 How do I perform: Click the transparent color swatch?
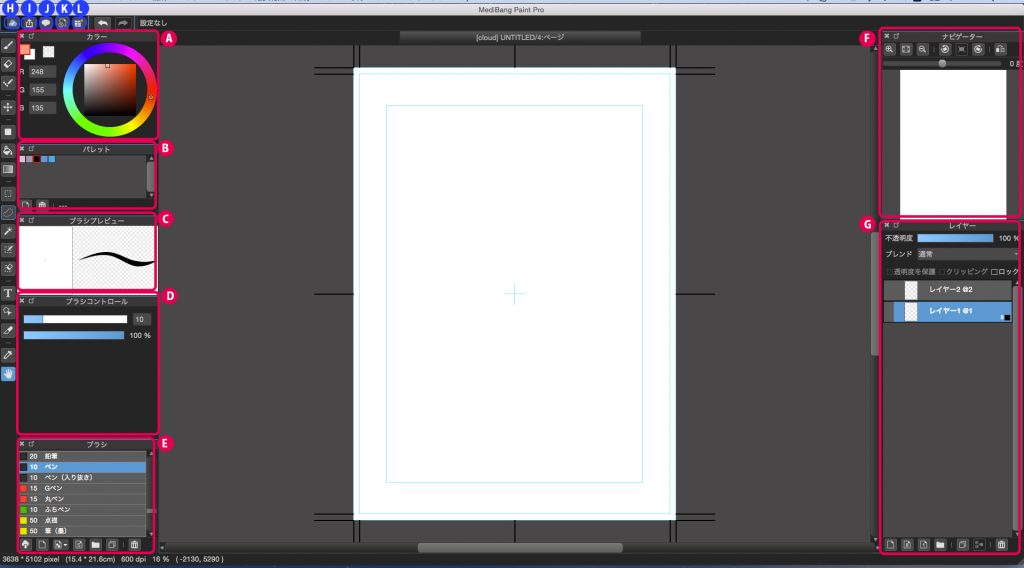pyautogui.click(x=48, y=52)
